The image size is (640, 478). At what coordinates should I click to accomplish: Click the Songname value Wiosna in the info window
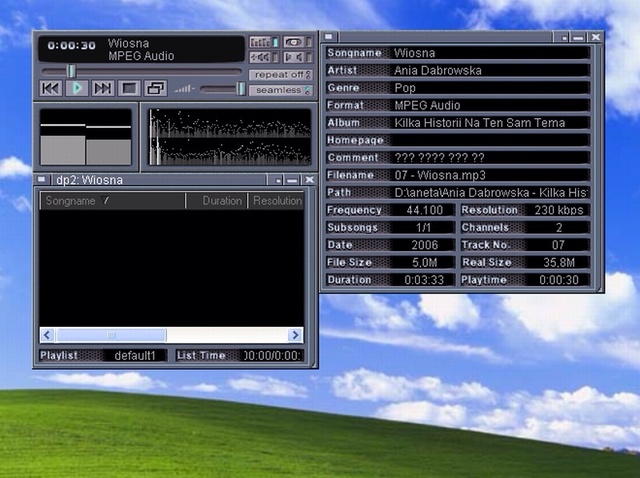[x=414, y=53]
